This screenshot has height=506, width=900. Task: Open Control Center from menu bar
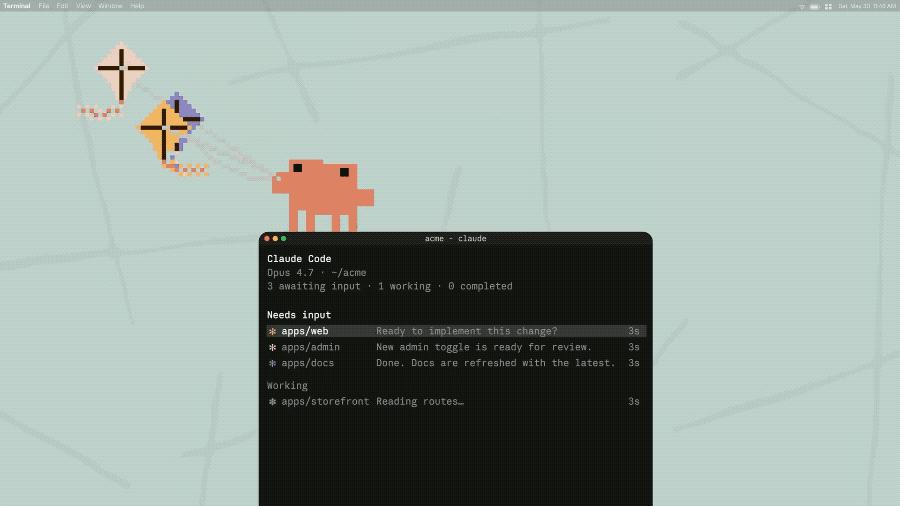(828, 6)
